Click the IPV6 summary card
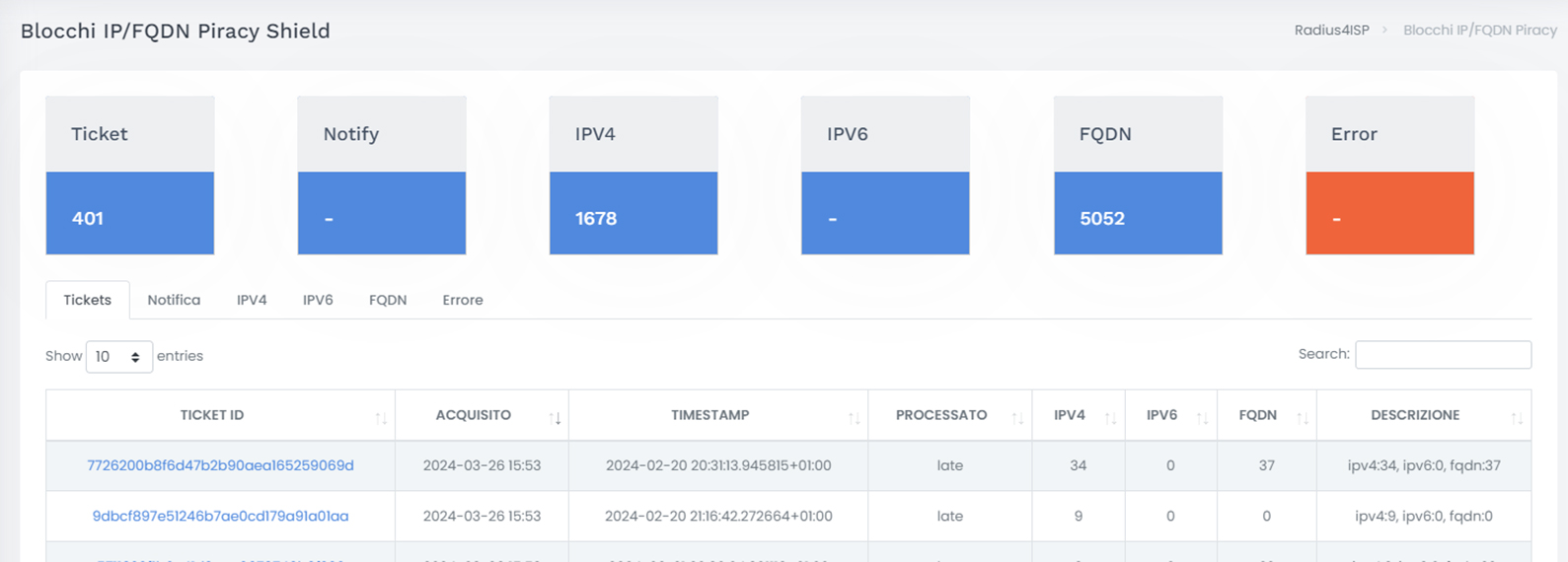The width and height of the screenshot is (1568, 562). pyautogui.click(x=885, y=176)
